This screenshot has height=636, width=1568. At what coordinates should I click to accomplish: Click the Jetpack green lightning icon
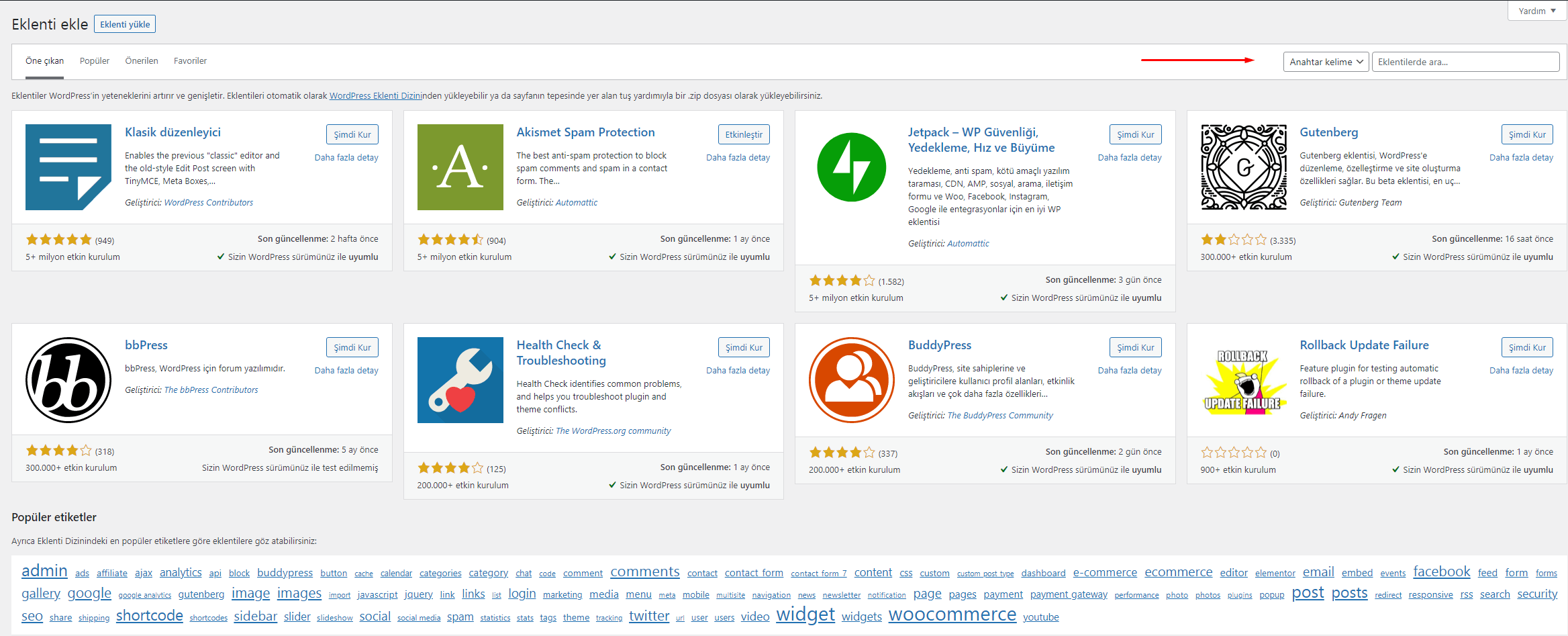tap(852, 167)
